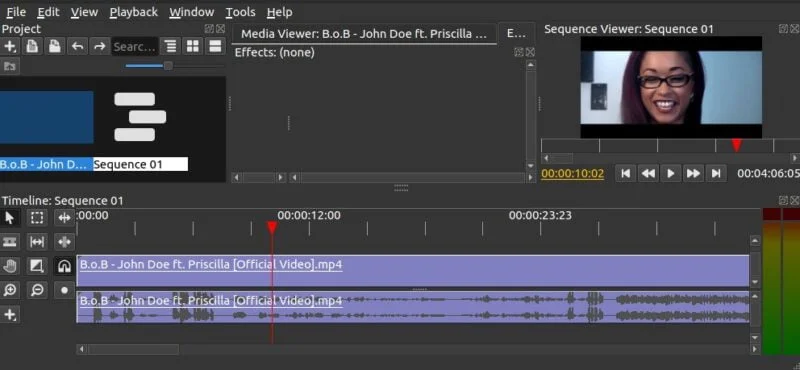
Task: Float the Timeline panel
Action: click(784, 200)
